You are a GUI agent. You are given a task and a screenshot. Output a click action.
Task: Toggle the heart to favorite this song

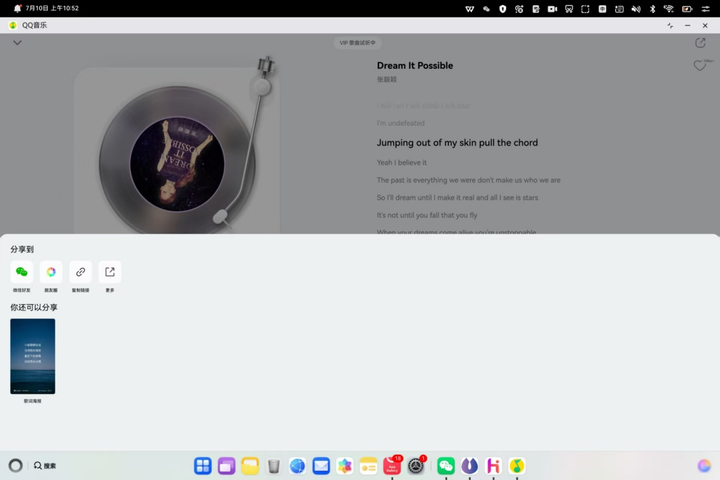pos(699,66)
